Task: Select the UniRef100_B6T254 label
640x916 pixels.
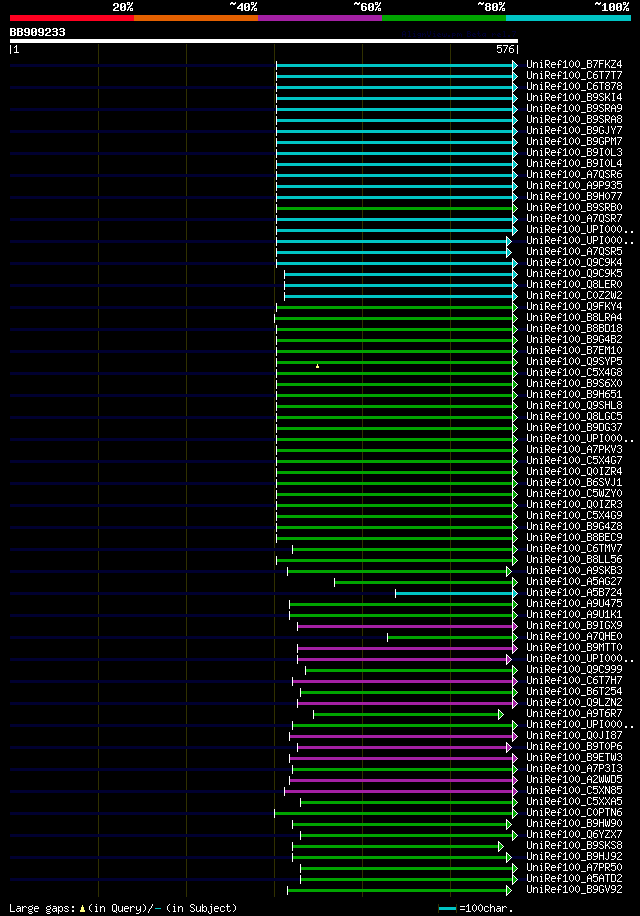Action: pos(574,692)
